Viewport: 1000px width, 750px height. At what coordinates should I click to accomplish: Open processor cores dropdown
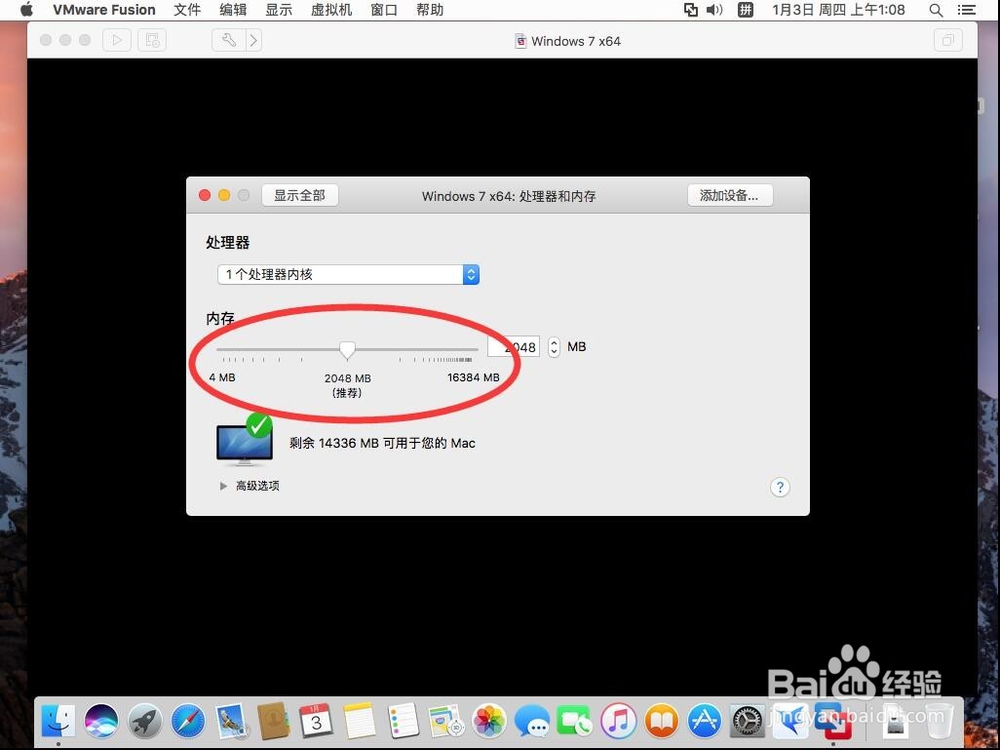coord(348,275)
